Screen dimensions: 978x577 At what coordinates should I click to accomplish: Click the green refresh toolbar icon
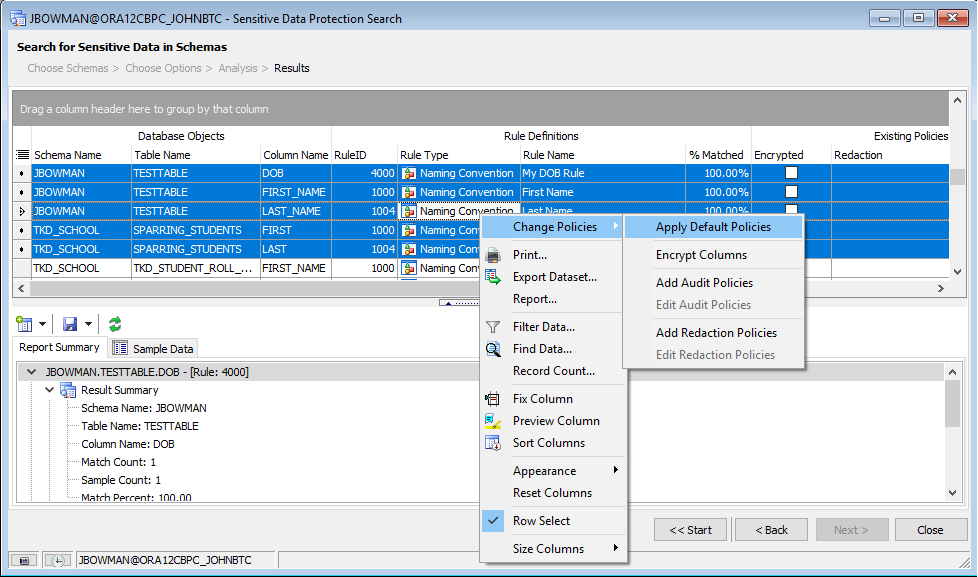(x=115, y=324)
